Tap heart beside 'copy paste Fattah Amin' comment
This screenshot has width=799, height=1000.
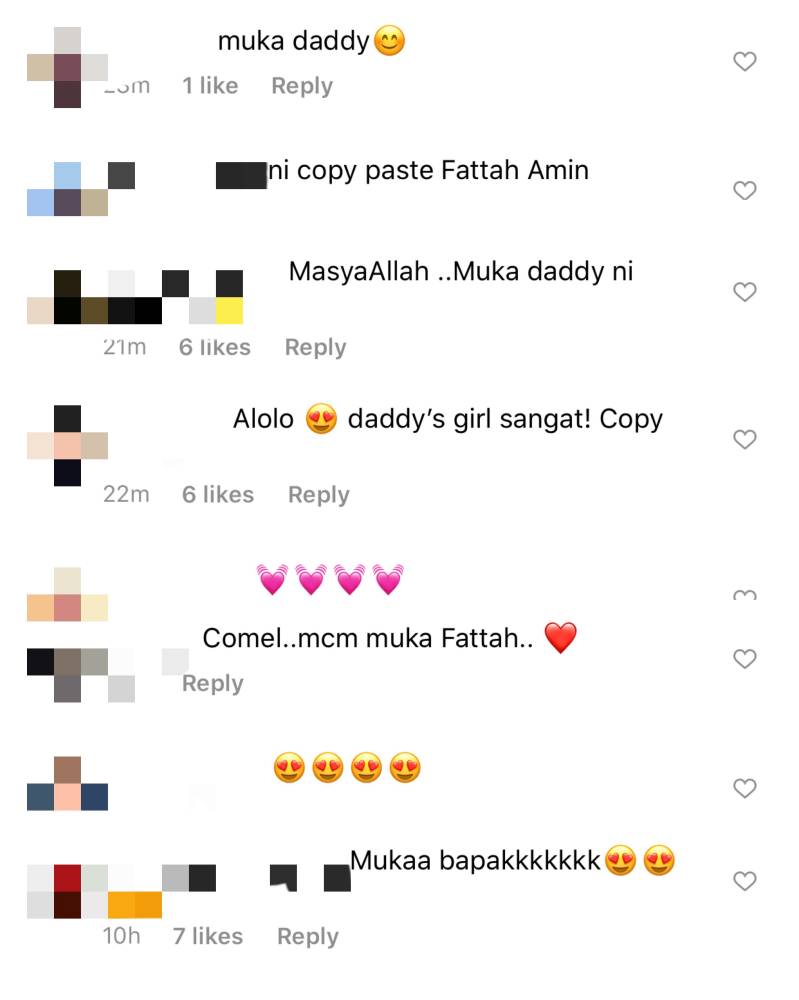(744, 191)
